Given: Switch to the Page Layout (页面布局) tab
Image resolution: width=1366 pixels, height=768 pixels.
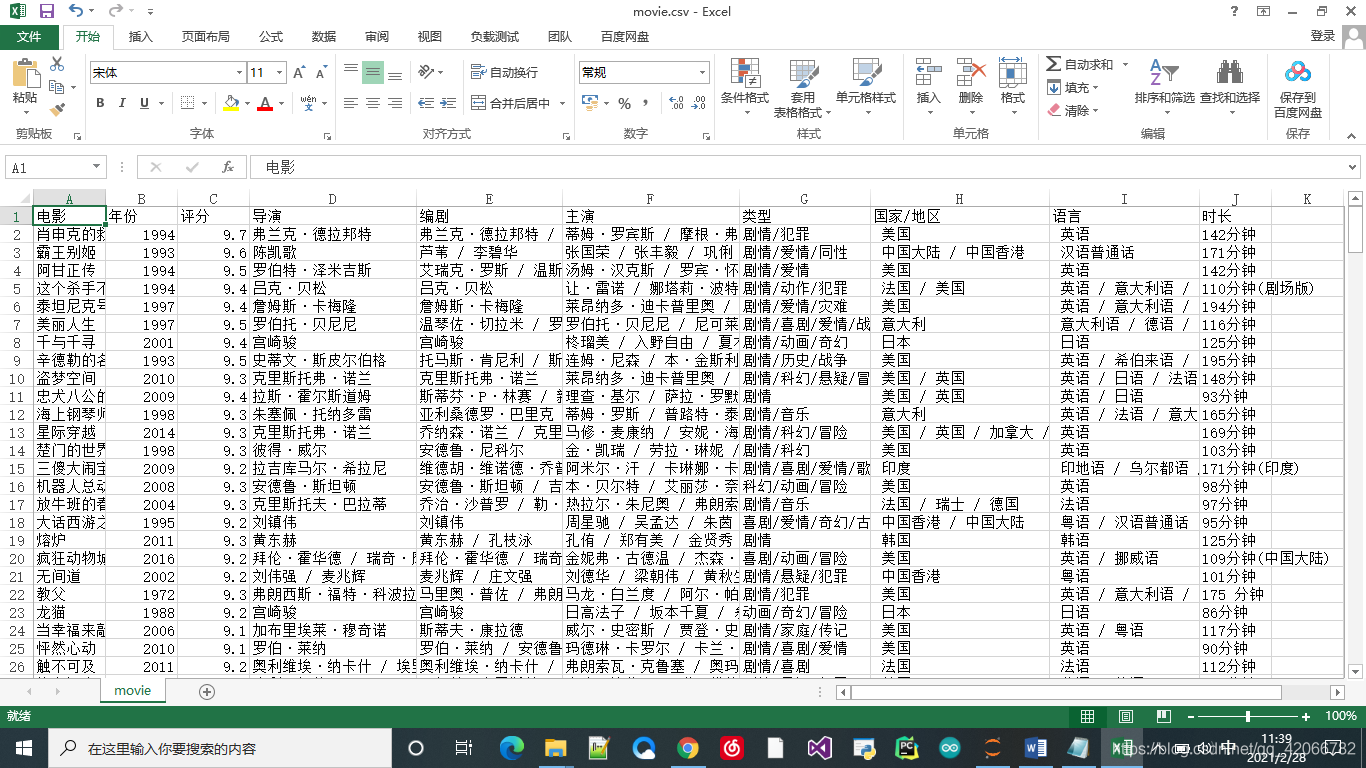Looking at the screenshot, I should (205, 37).
